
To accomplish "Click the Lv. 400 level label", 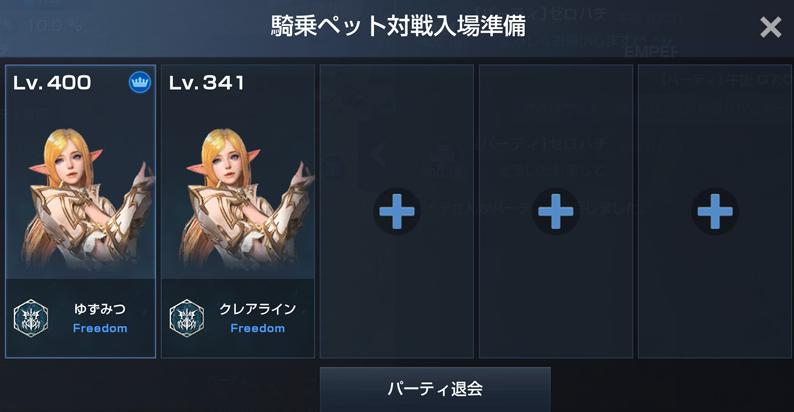I will pyautogui.click(x=52, y=83).
